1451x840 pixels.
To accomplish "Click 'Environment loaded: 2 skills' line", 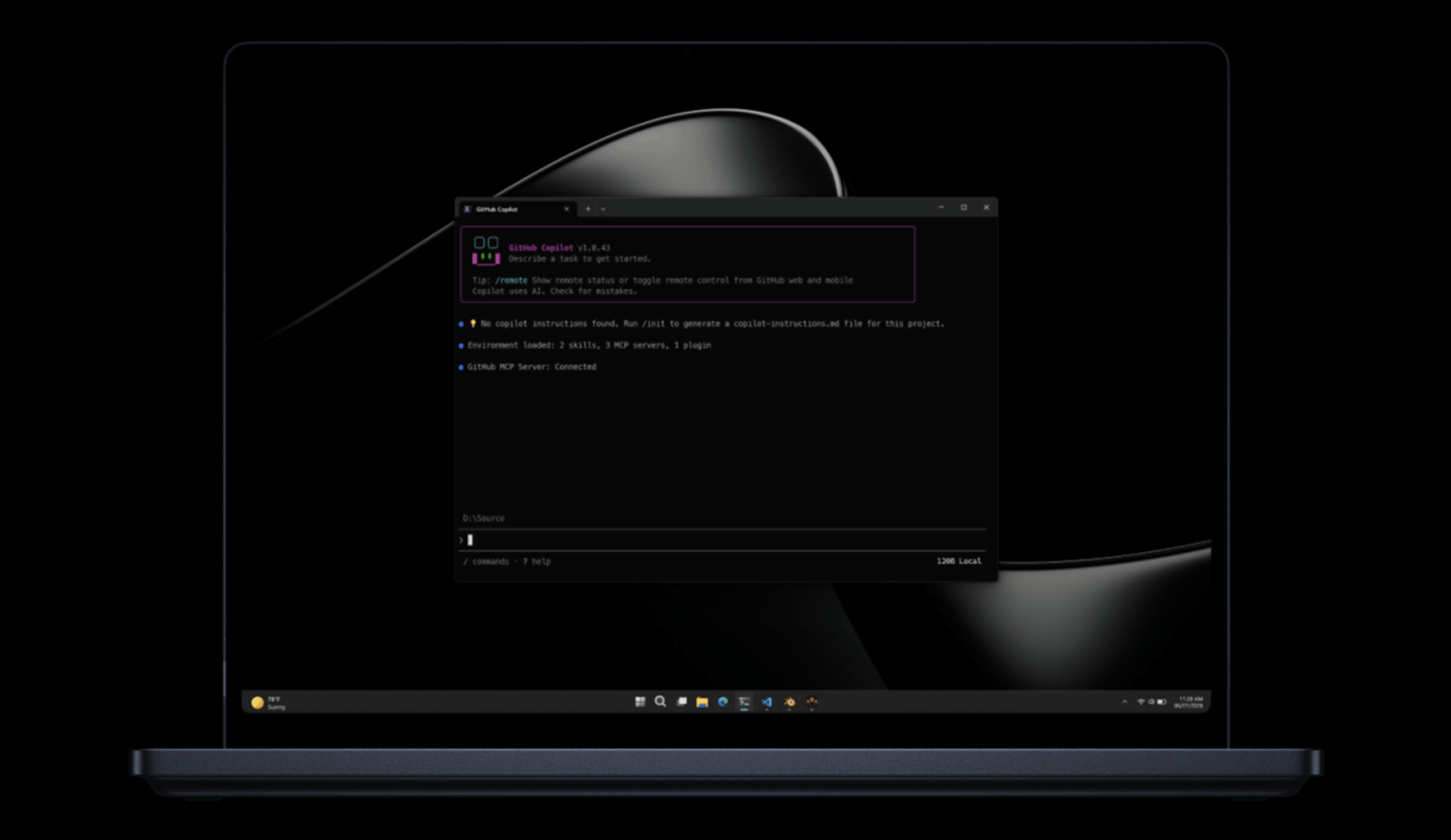I will click(589, 345).
